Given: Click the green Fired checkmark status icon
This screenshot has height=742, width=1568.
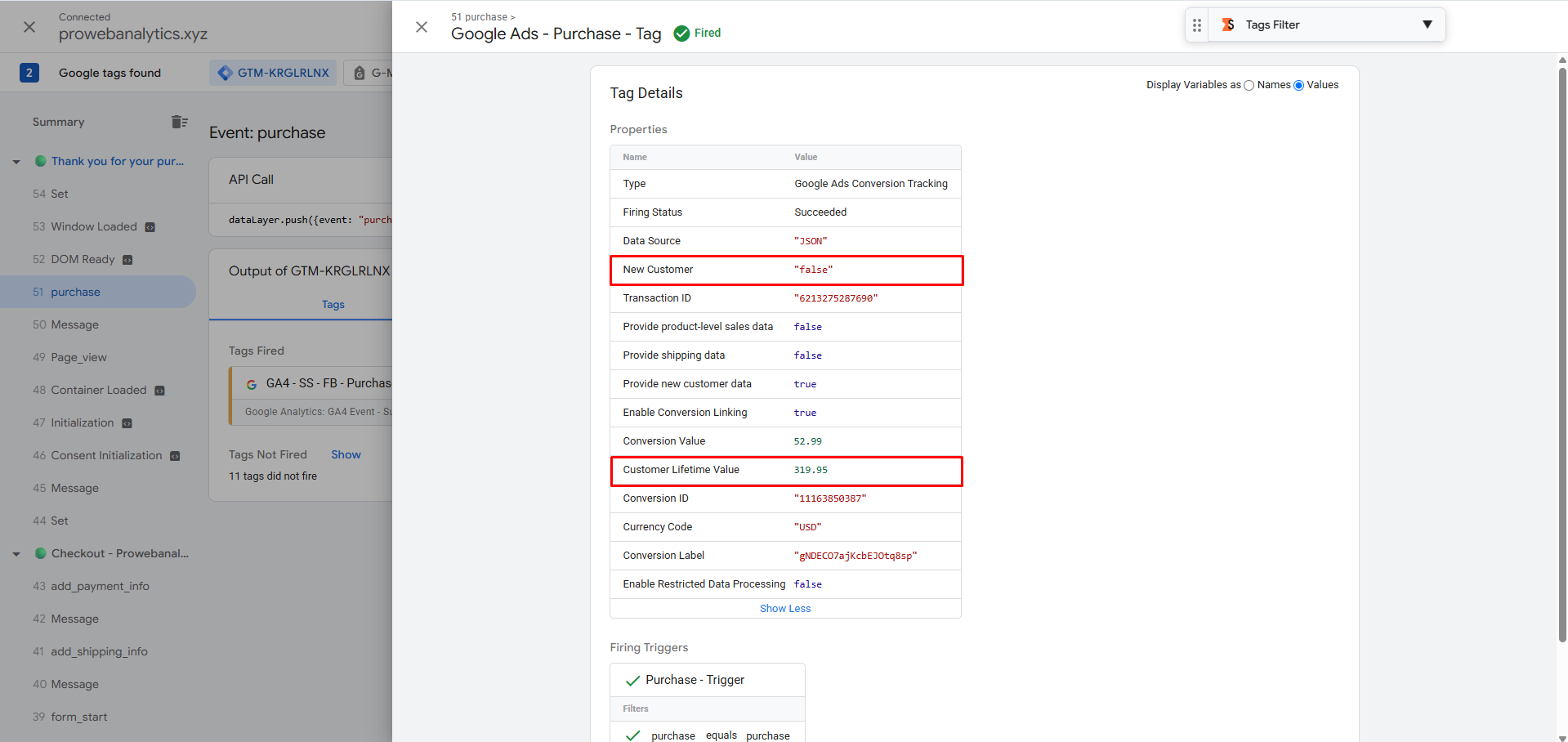Looking at the screenshot, I should pyautogui.click(x=681, y=34).
